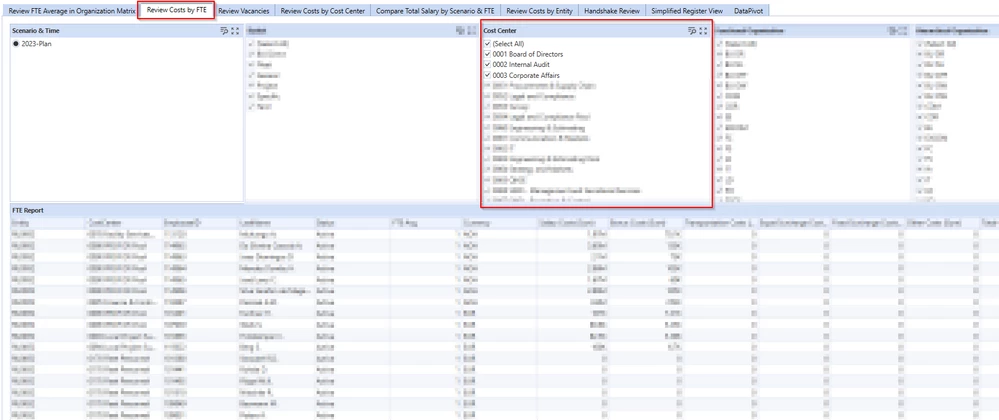Maximize the Cost Center panel
999x420 pixels.
(703, 31)
